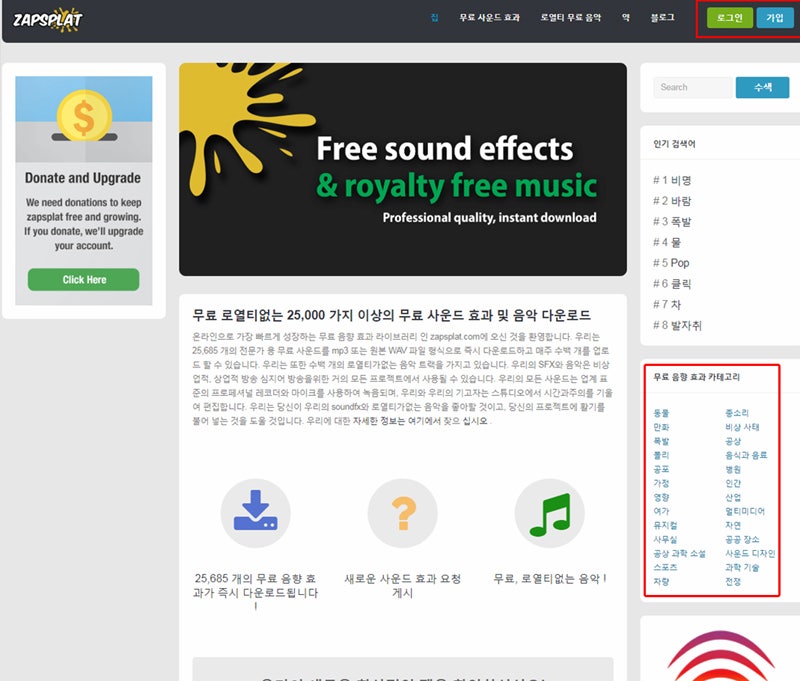Open the 만화 category link
This screenshot has width=800, height=681.
pyautogui.click(x=661, y=427)
